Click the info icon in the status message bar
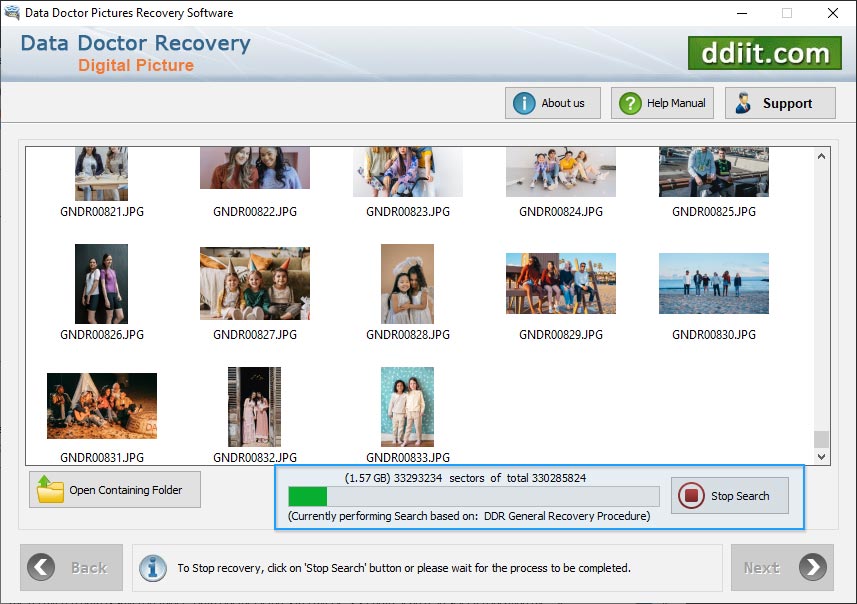Screen dimensions: 857x604 [x=152, y=568]
